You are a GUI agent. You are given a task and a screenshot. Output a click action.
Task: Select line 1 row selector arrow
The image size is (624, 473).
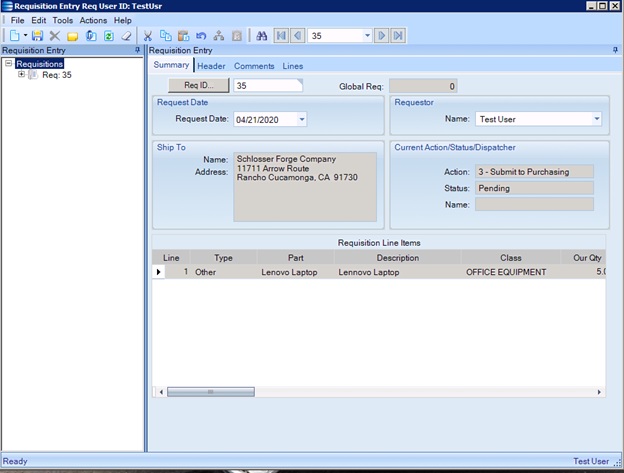158,272
